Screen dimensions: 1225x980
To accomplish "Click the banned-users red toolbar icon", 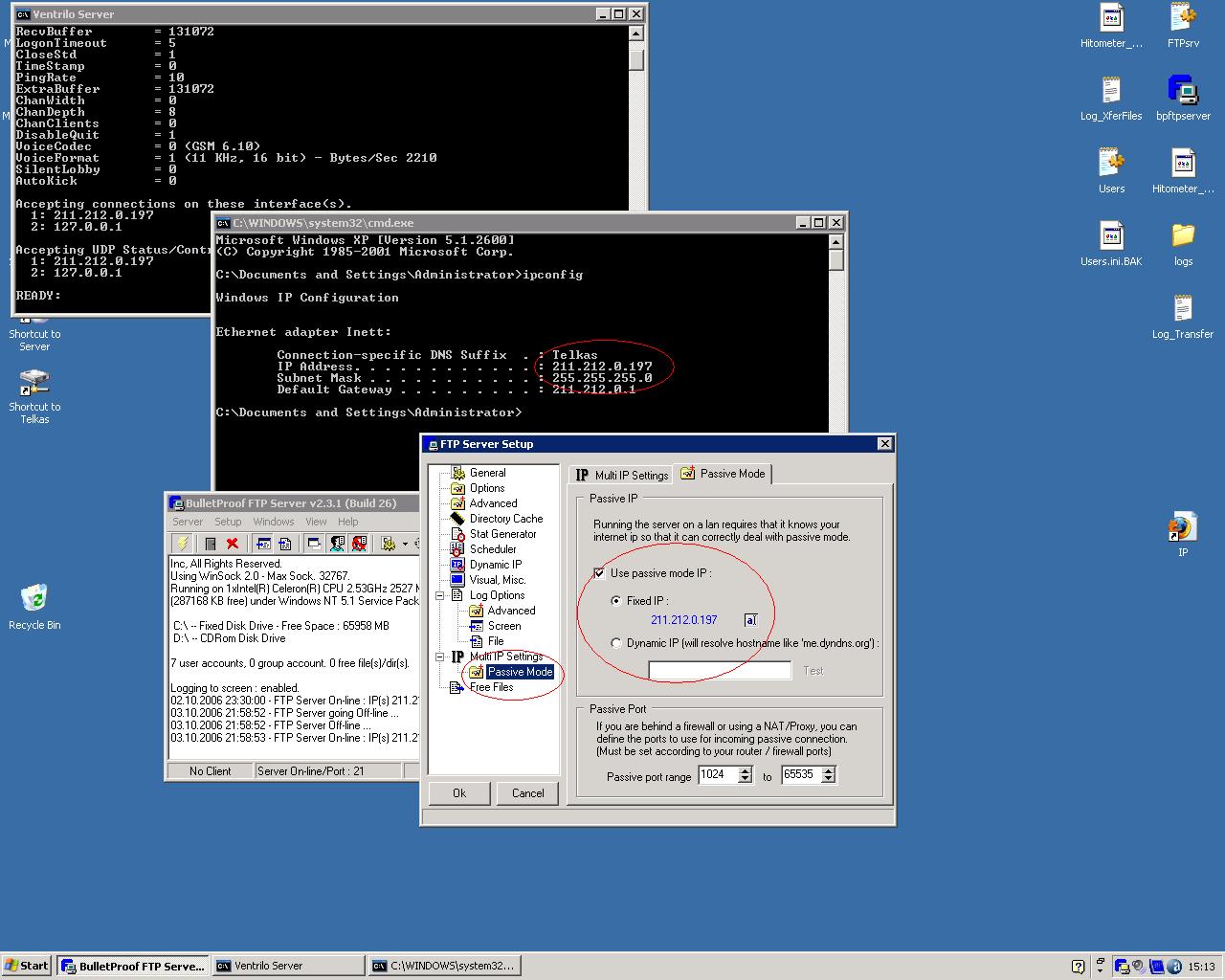I will (x=359, y=544).
